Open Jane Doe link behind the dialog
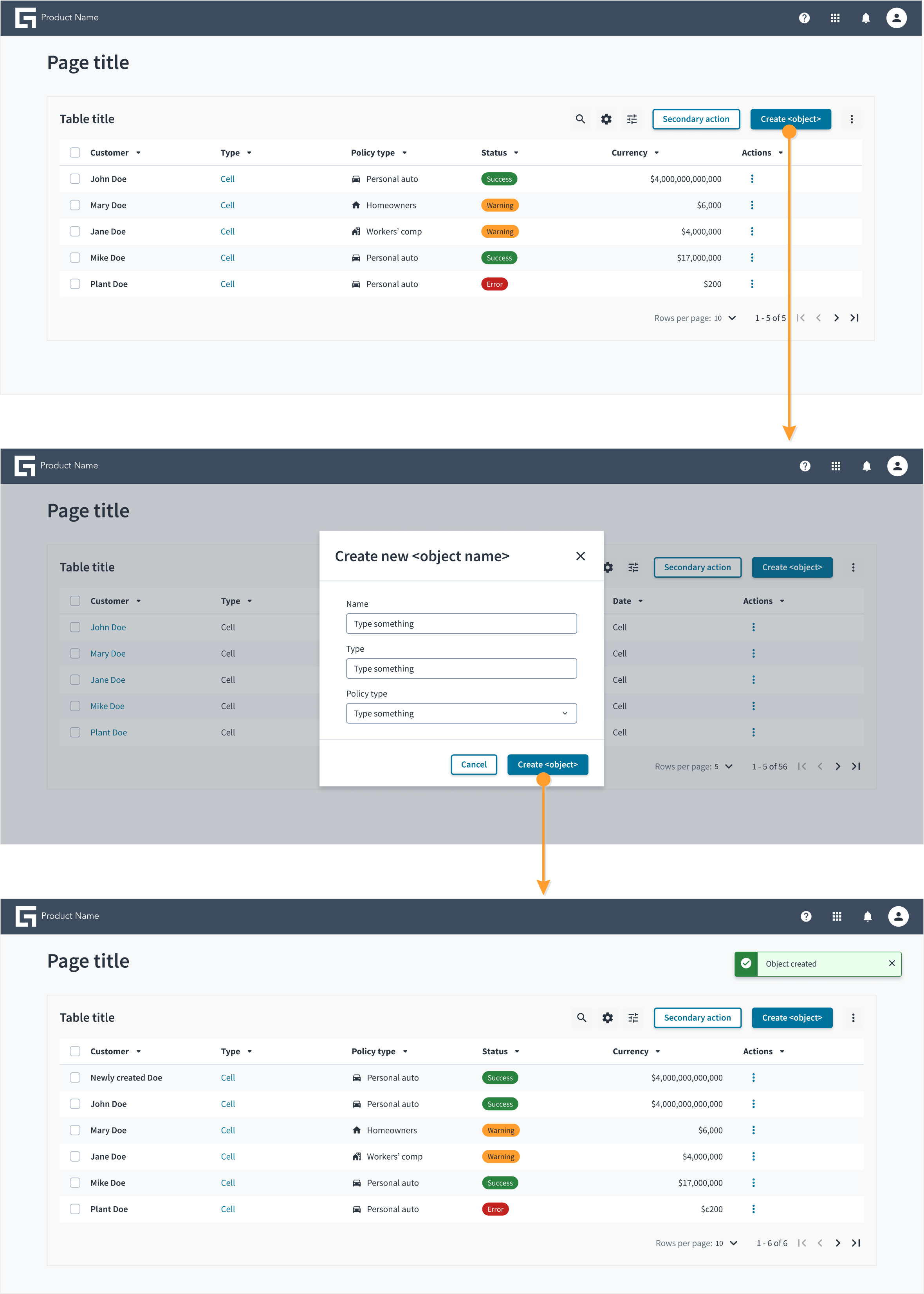 coord(108,680)
